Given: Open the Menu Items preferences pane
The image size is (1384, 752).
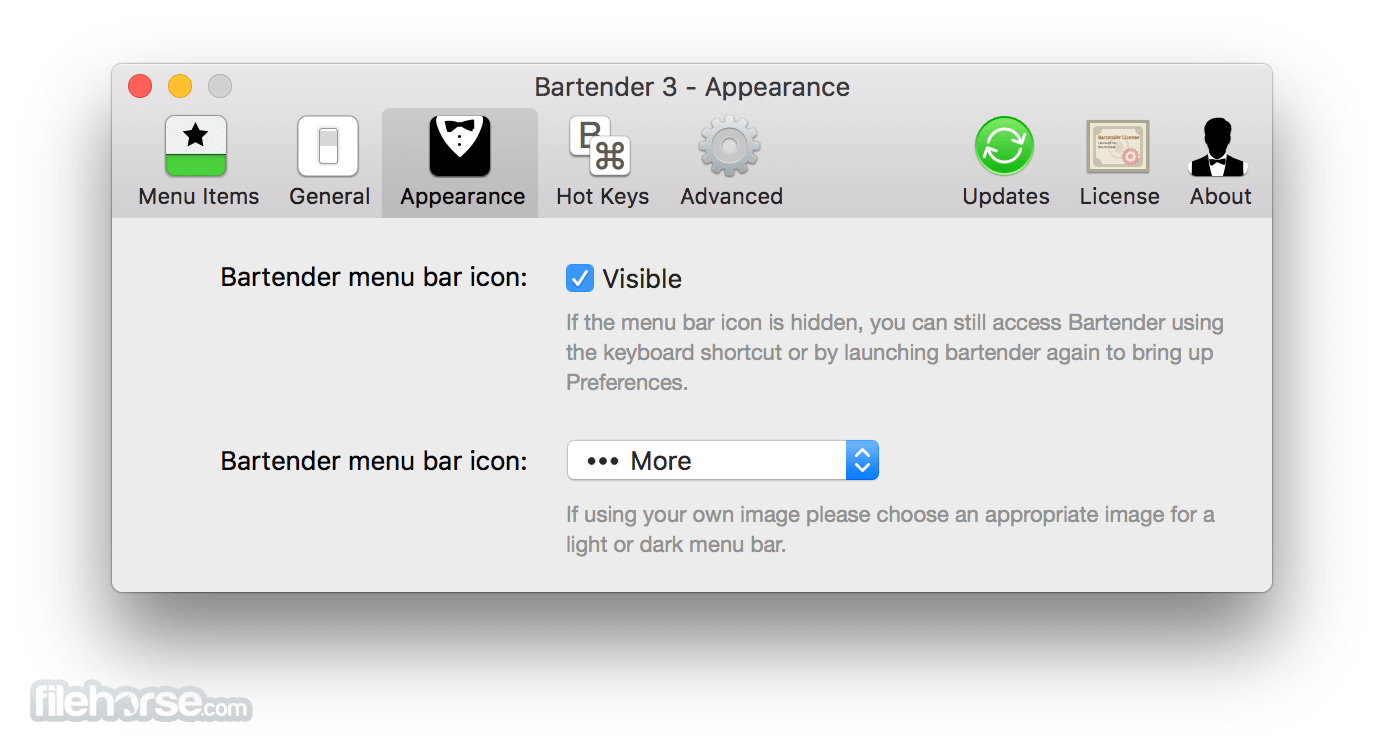Looking at the screenshot, I should click(x=198, y=162).
